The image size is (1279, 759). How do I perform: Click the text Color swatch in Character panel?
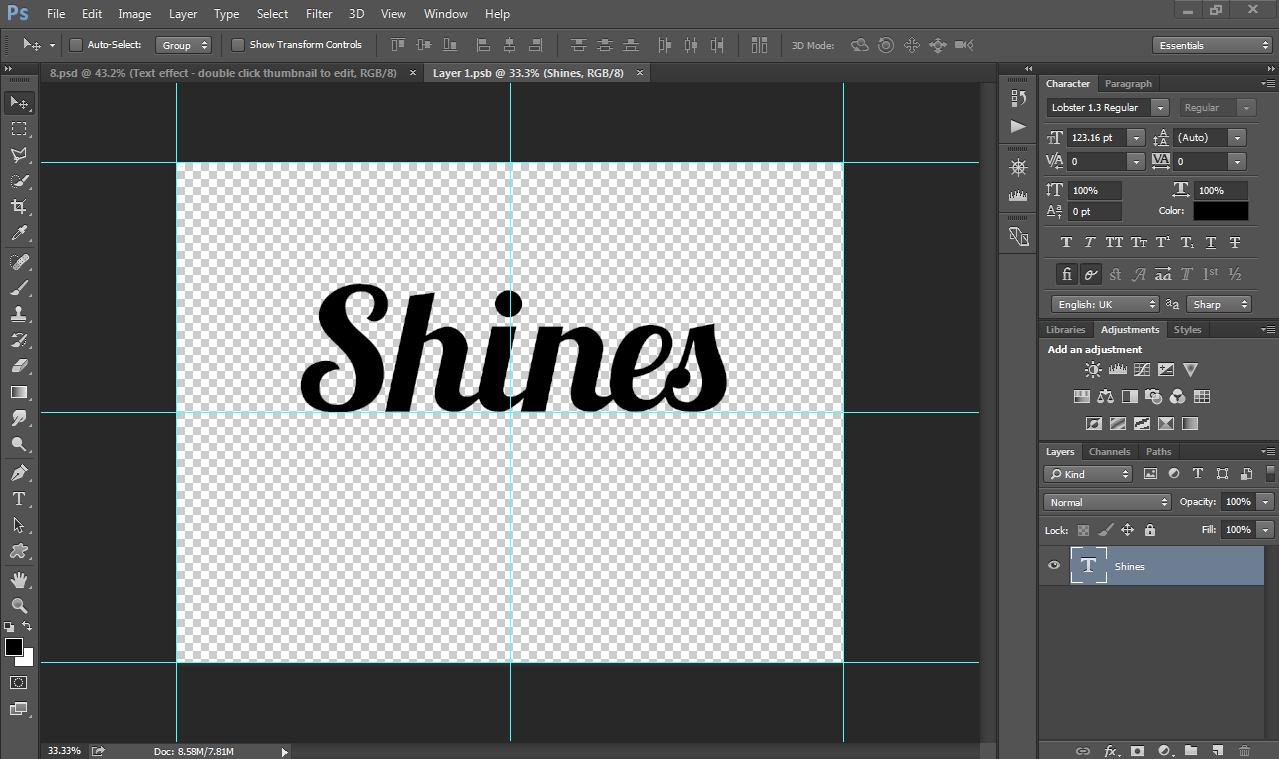tap(1222, 210)
